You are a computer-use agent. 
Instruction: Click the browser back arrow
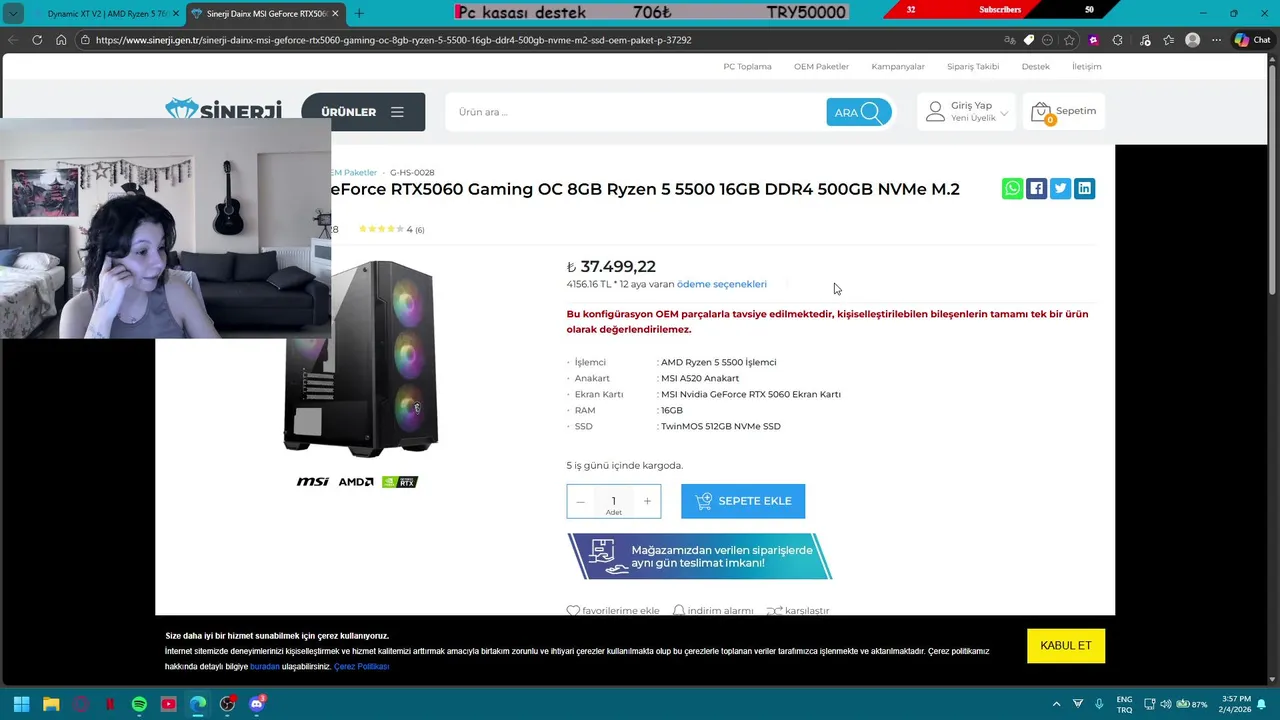(12, 40)
